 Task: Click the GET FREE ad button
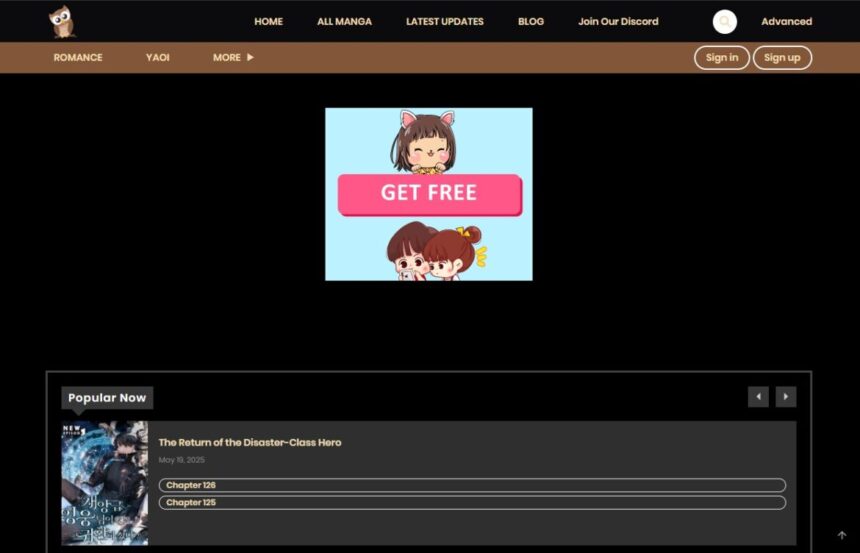point(429,194)
